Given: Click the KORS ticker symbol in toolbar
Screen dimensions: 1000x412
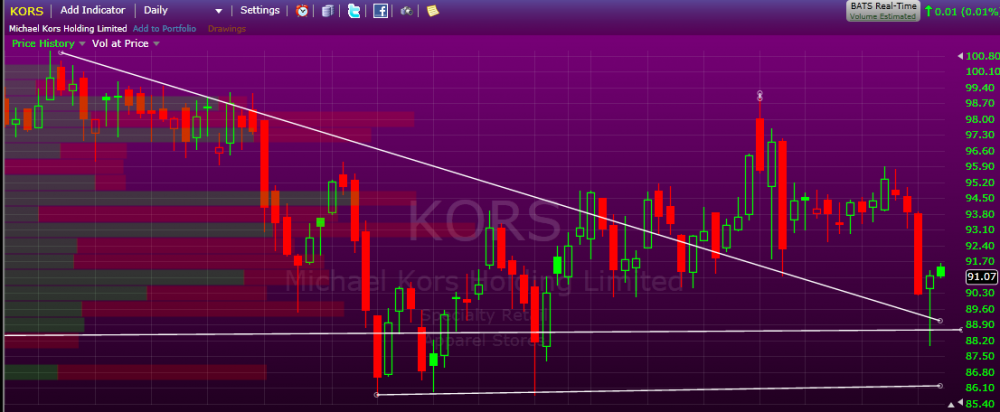Looking at the screenshot, I should [x=27, y=11].
